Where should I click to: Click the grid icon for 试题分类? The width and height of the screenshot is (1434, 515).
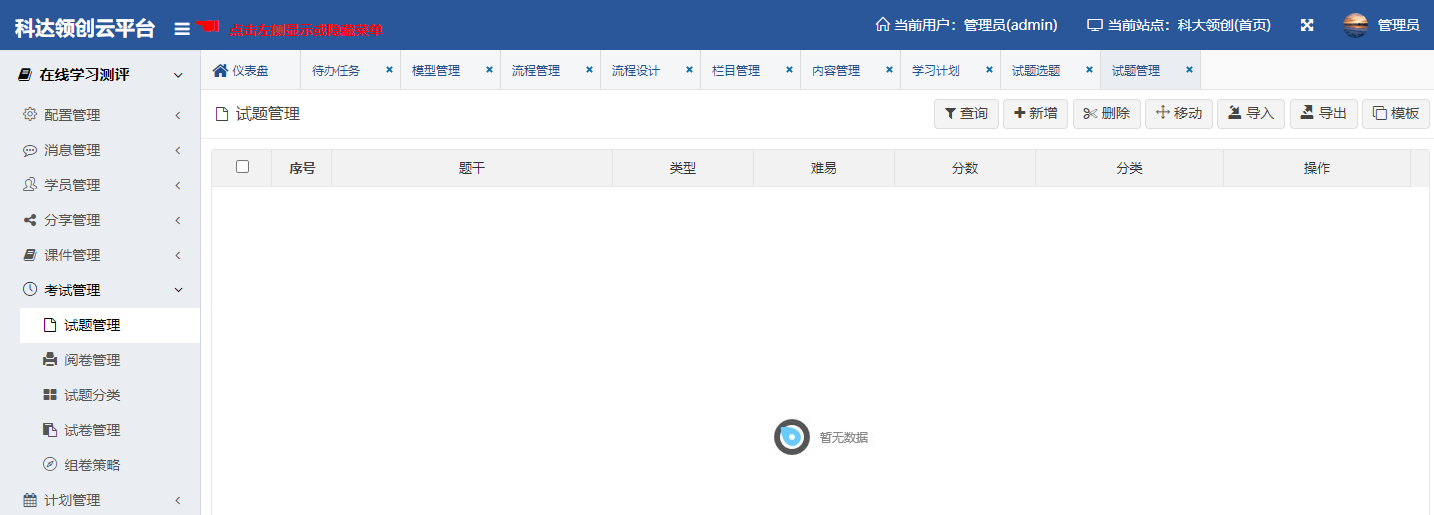point(50,395)
